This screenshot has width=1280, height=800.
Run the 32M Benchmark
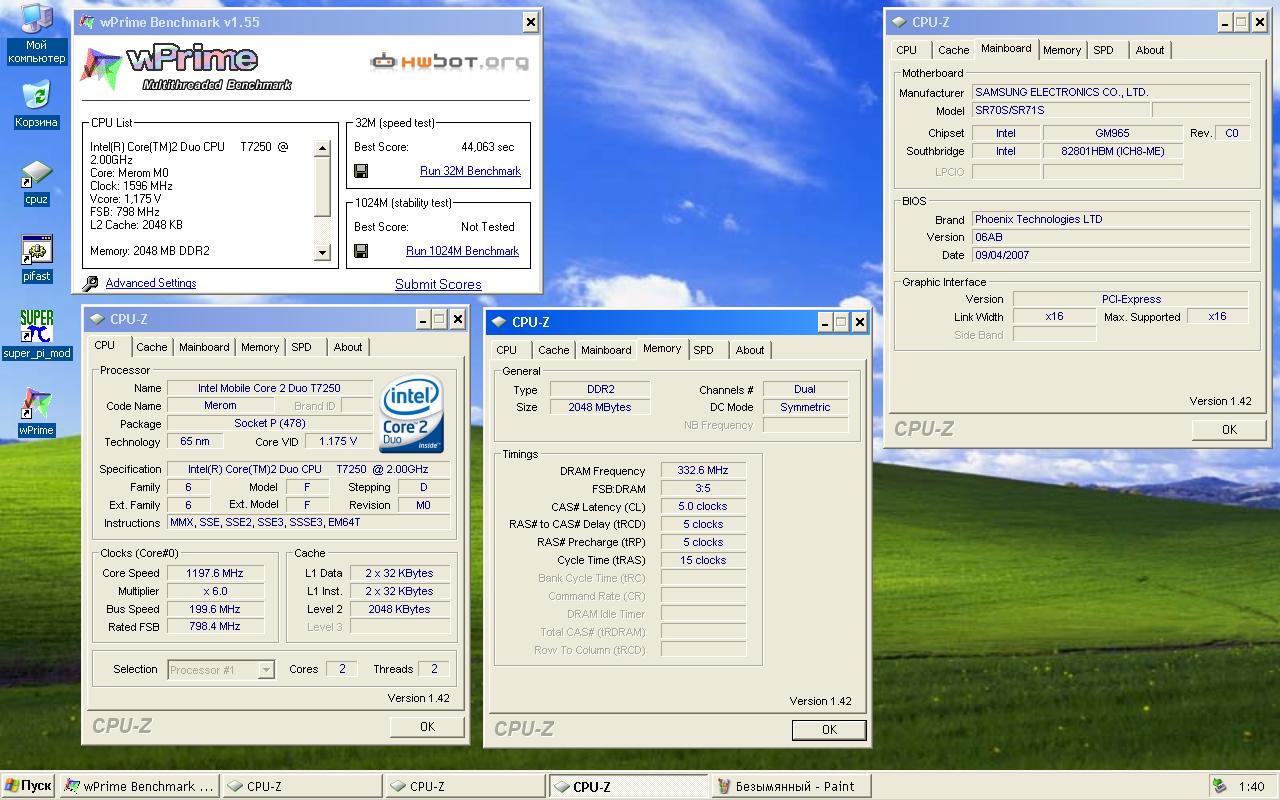470,171
